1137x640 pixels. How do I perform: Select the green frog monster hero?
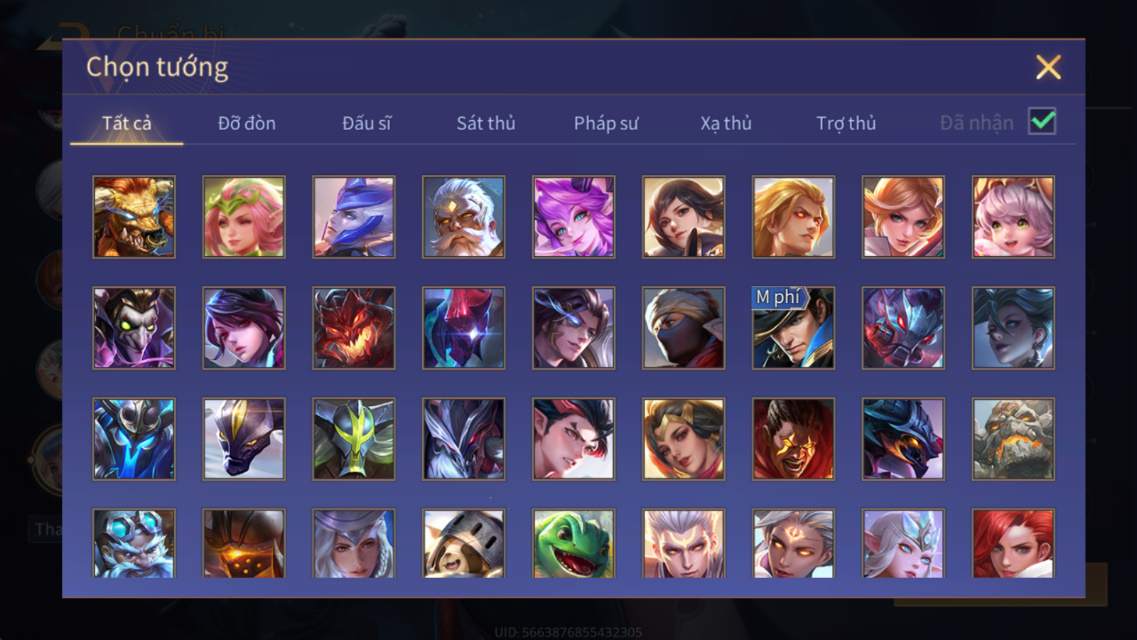tap(574, 544)
